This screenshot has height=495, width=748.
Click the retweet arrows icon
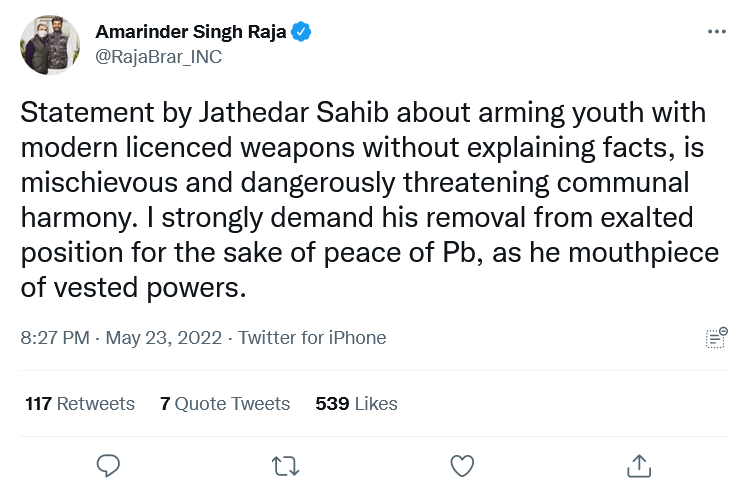(x=285, y=465)
